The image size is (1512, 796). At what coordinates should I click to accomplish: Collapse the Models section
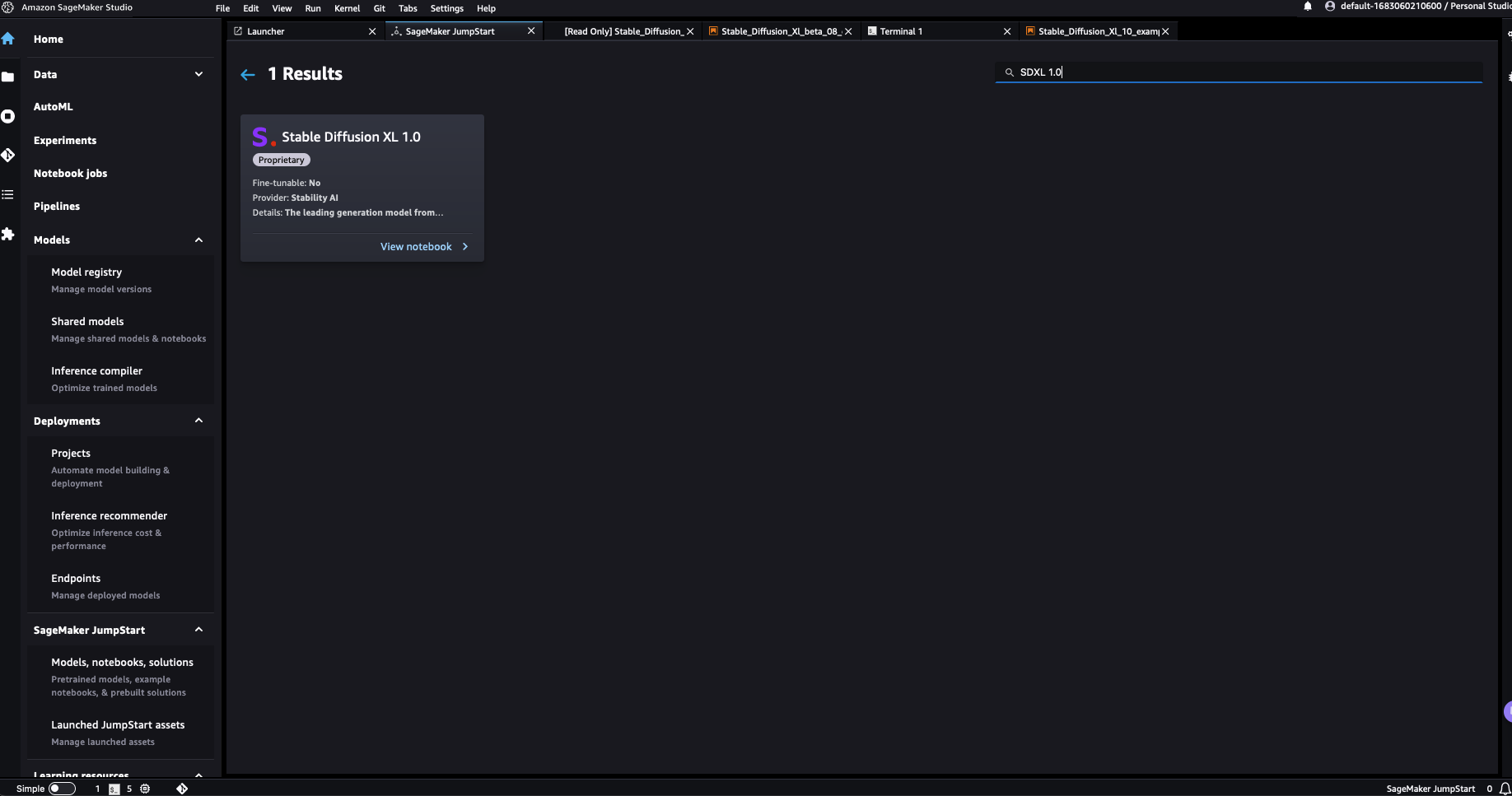198,240
